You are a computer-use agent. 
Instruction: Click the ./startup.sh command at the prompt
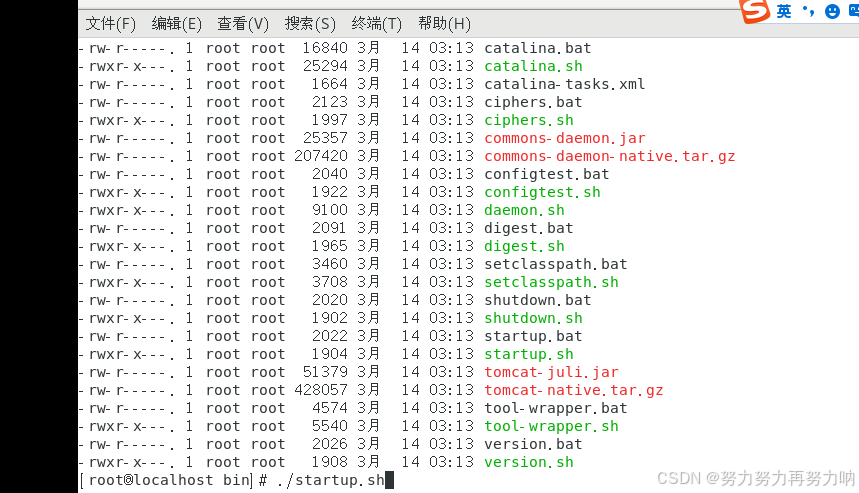click(x=330, y=480)
